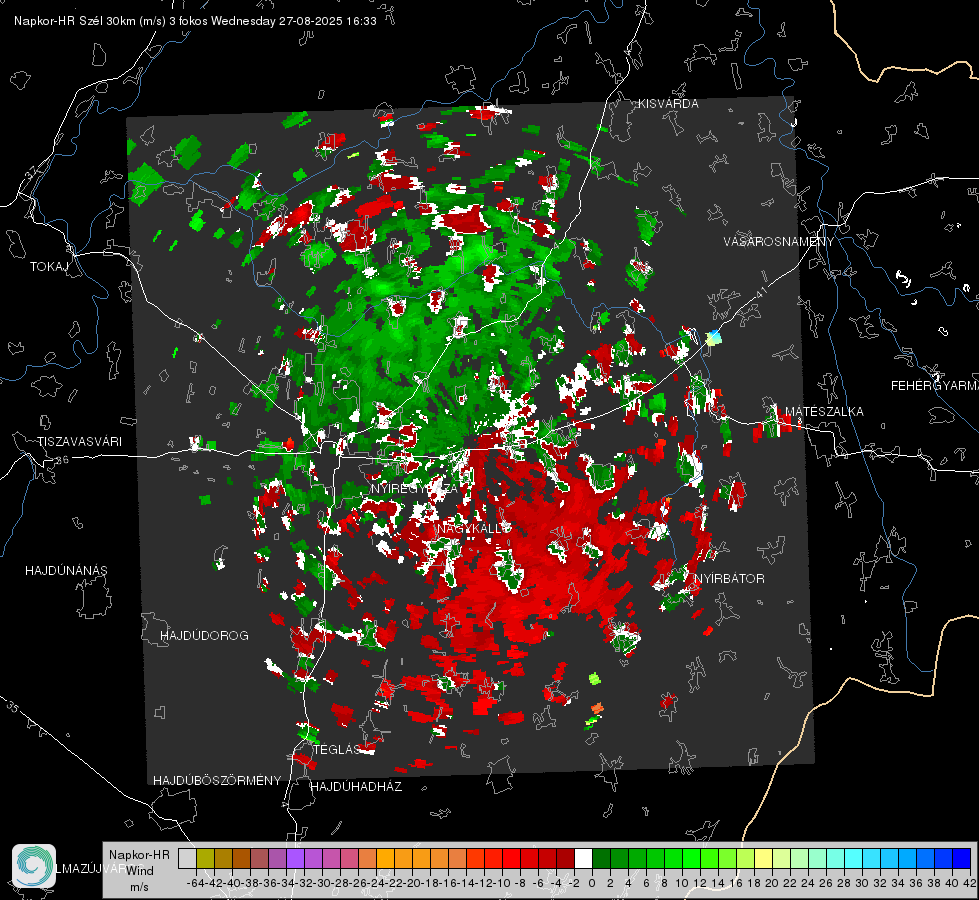Click the TOKAJ town label
Image resolution: width=979 pixels, height=900 pixels.
pos(49,267)
